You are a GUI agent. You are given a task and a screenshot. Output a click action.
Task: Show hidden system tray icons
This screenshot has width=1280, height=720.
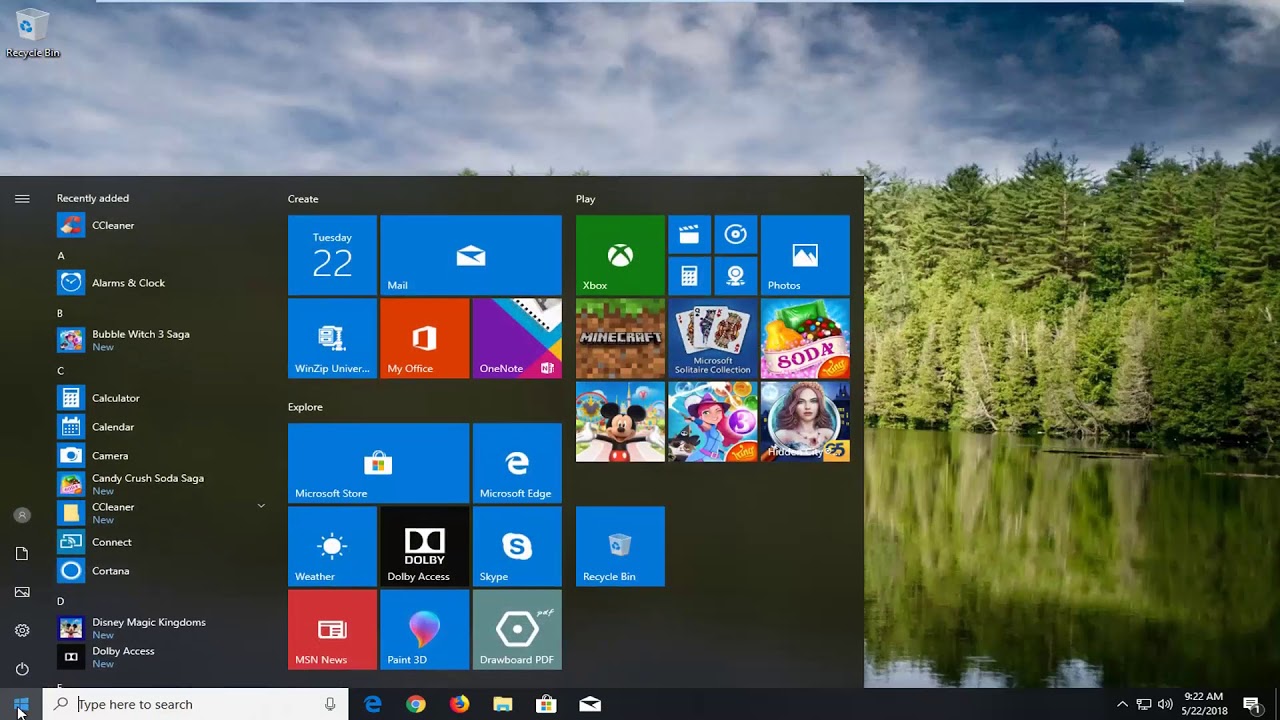pos(1122,704)
